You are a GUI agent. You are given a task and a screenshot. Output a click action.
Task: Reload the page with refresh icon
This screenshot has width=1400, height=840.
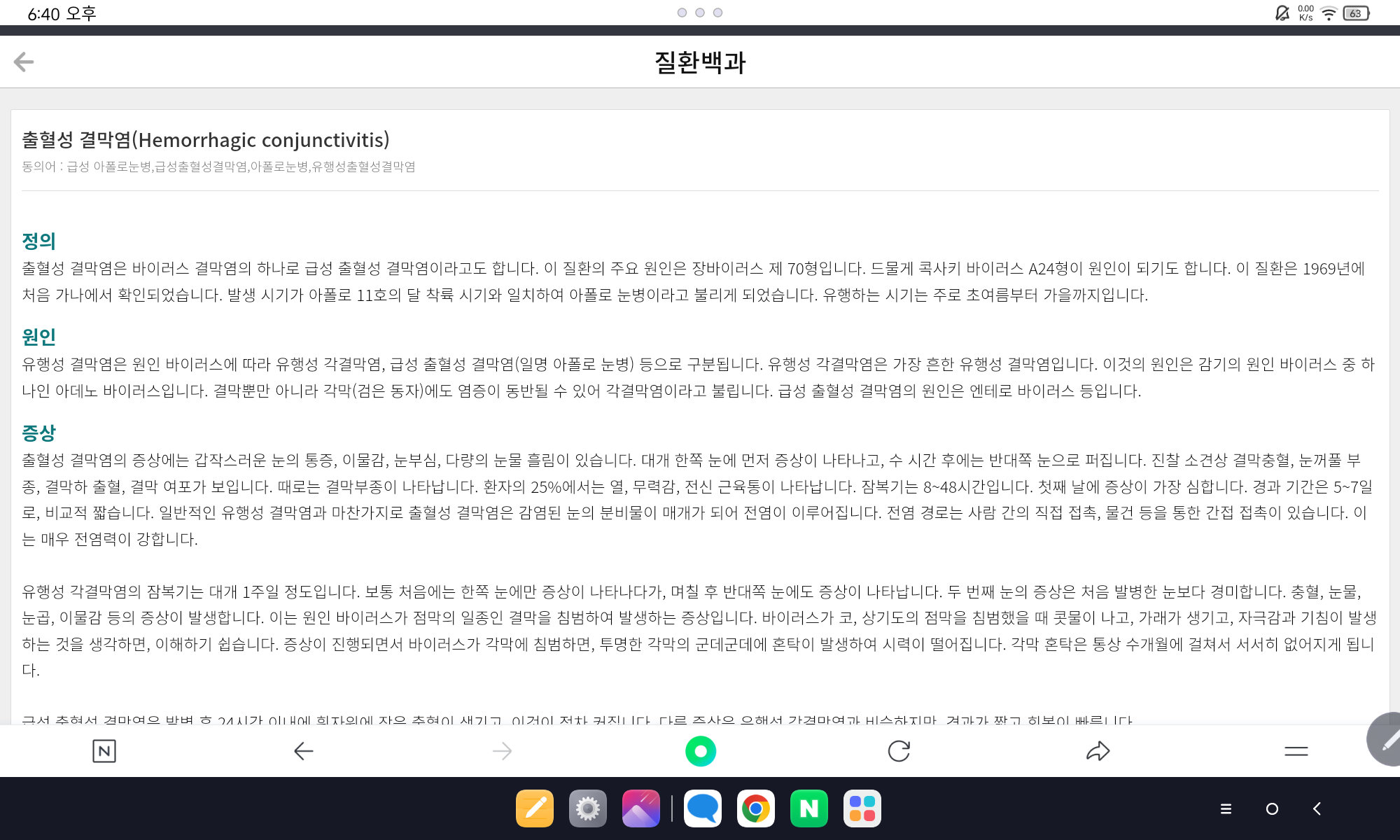(899, 751)
